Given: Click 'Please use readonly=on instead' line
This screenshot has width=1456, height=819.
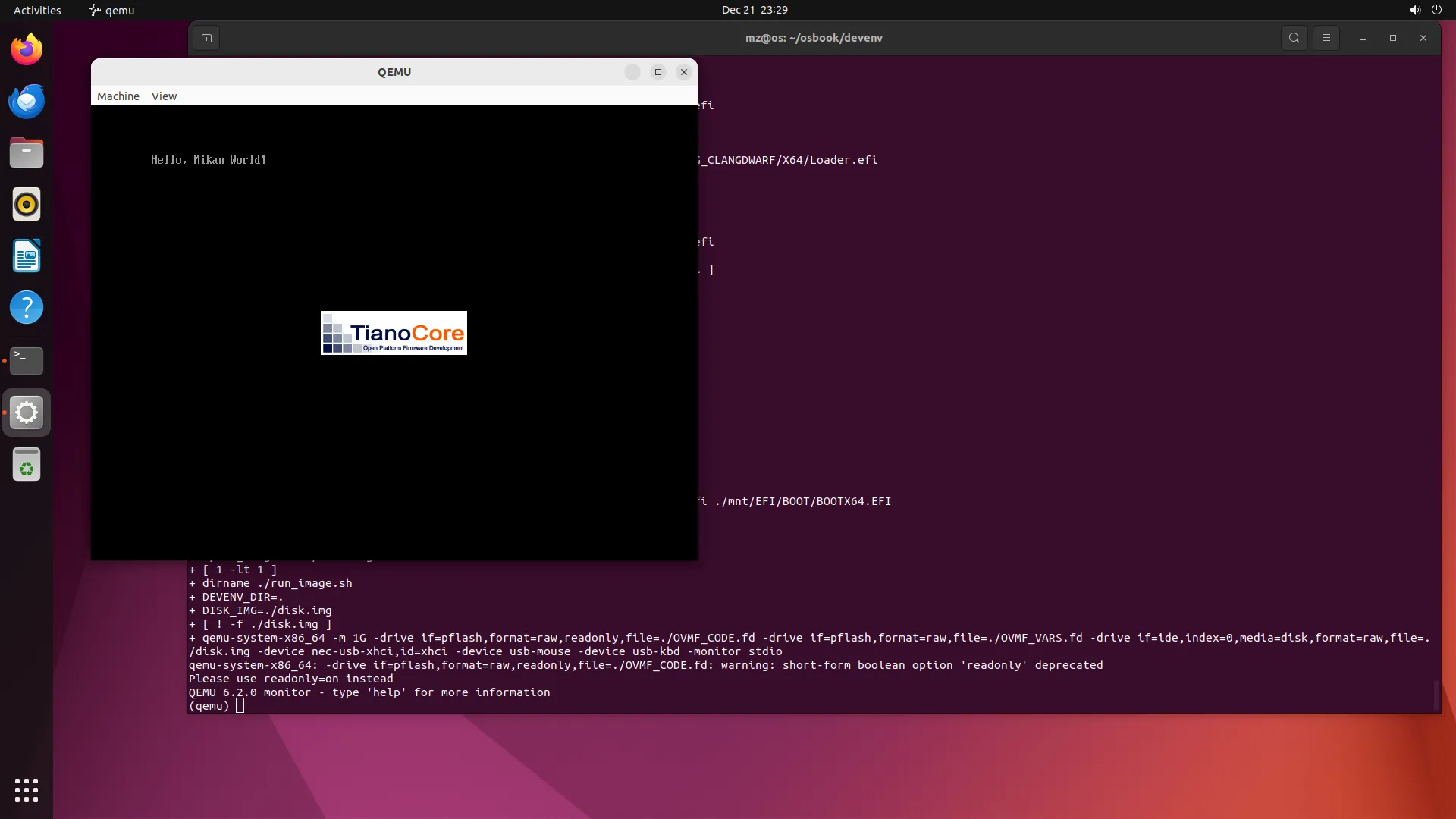Looking at the screenshot, I should (x=291, y=679).
